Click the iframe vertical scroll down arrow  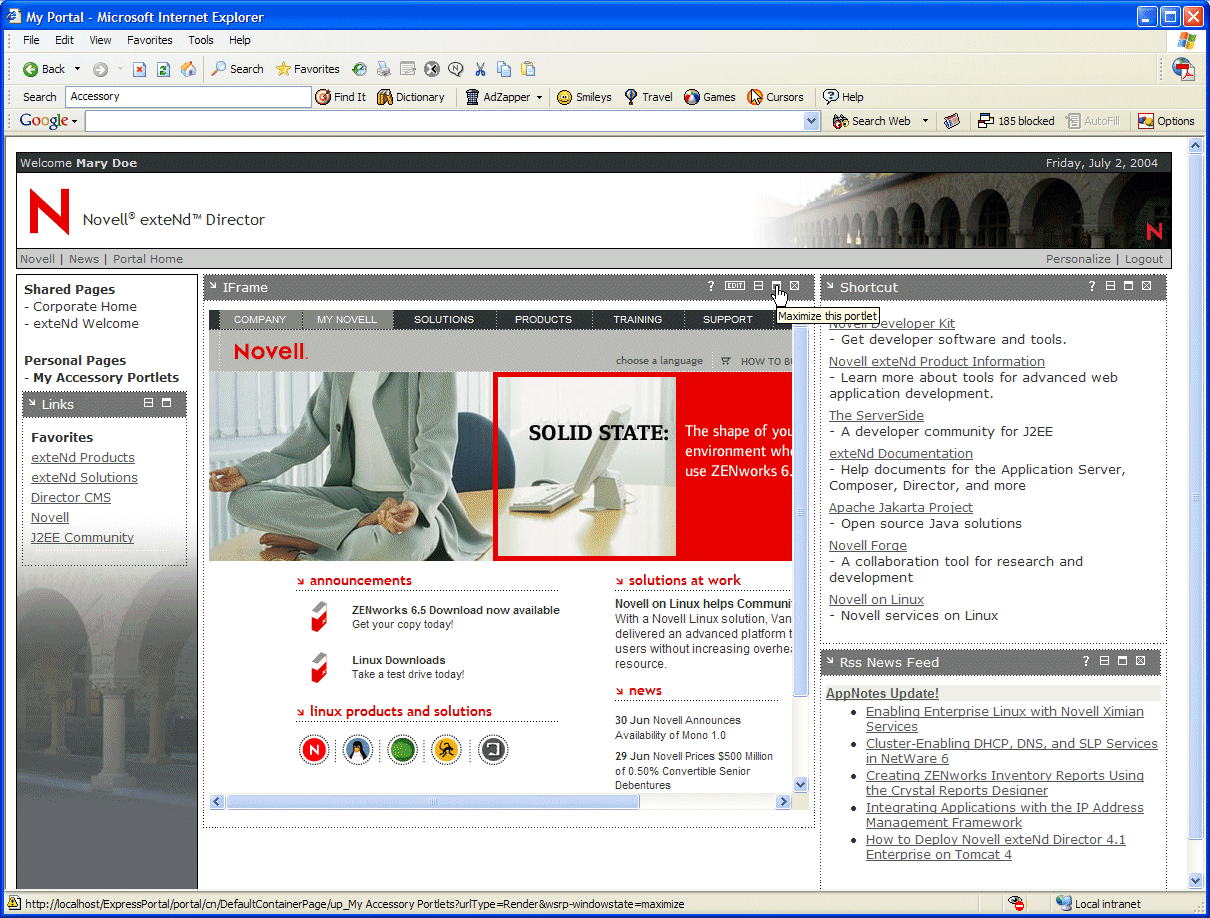point(800,785)
